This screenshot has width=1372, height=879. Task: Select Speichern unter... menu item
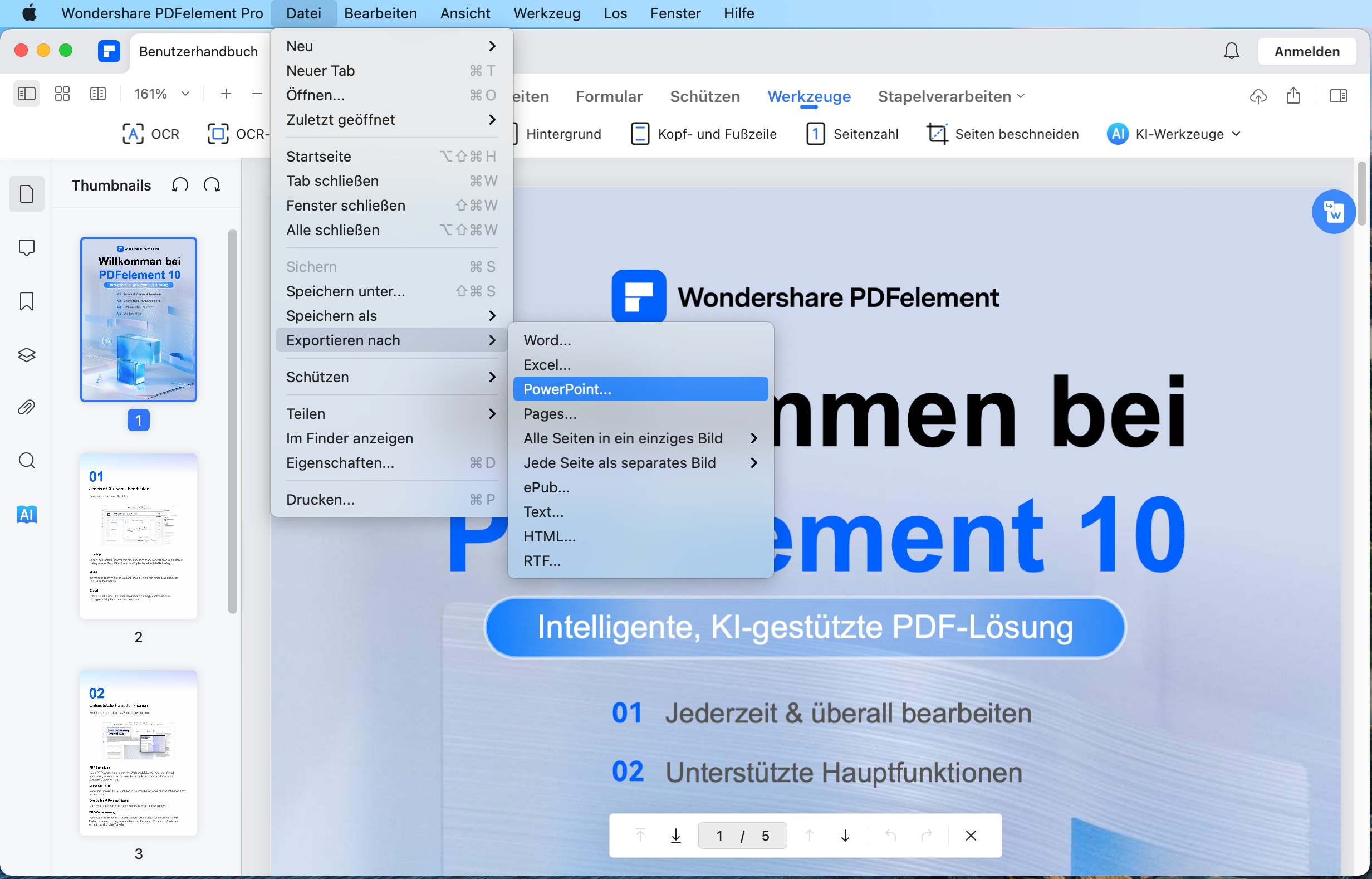coord(391,291)
